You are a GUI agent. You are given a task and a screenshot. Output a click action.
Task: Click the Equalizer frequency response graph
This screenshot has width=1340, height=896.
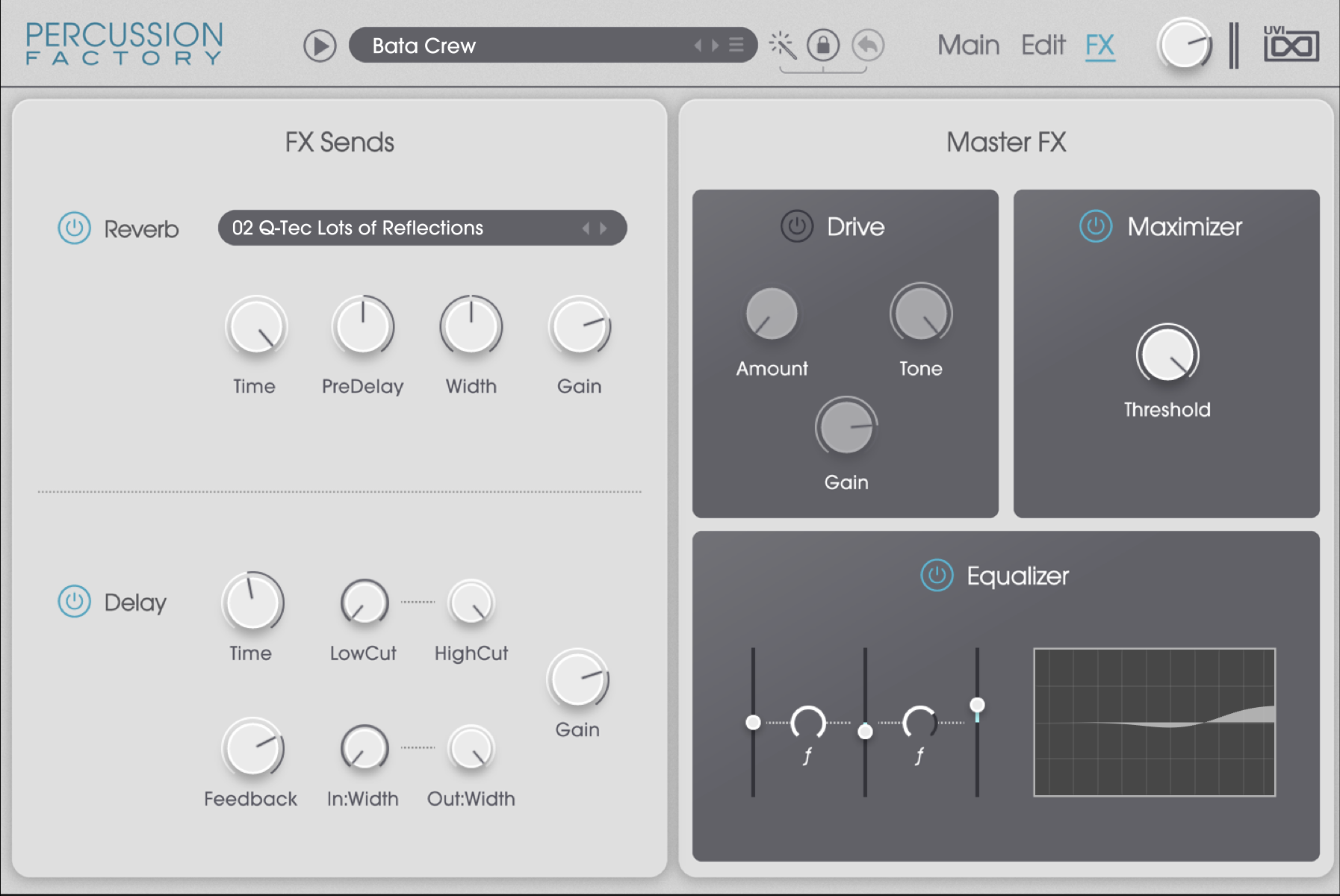tap(1154, 723)
